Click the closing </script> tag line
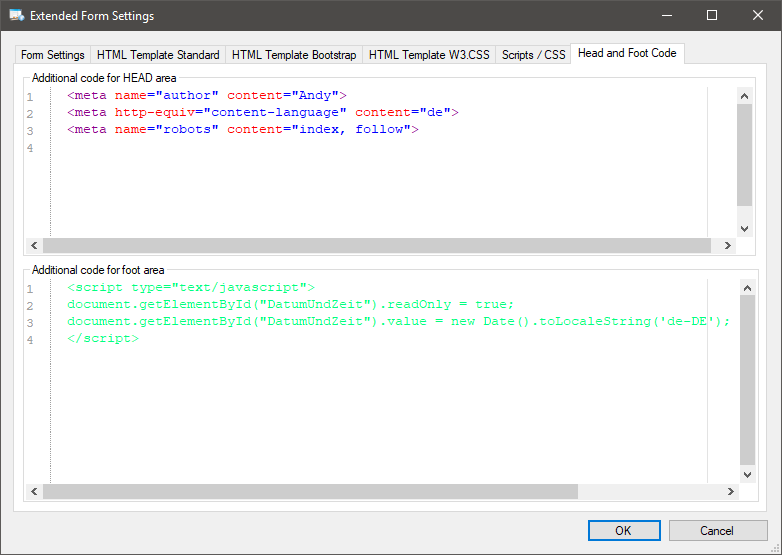Viewport: 782px width, 555px height. (x=103, y=338)
